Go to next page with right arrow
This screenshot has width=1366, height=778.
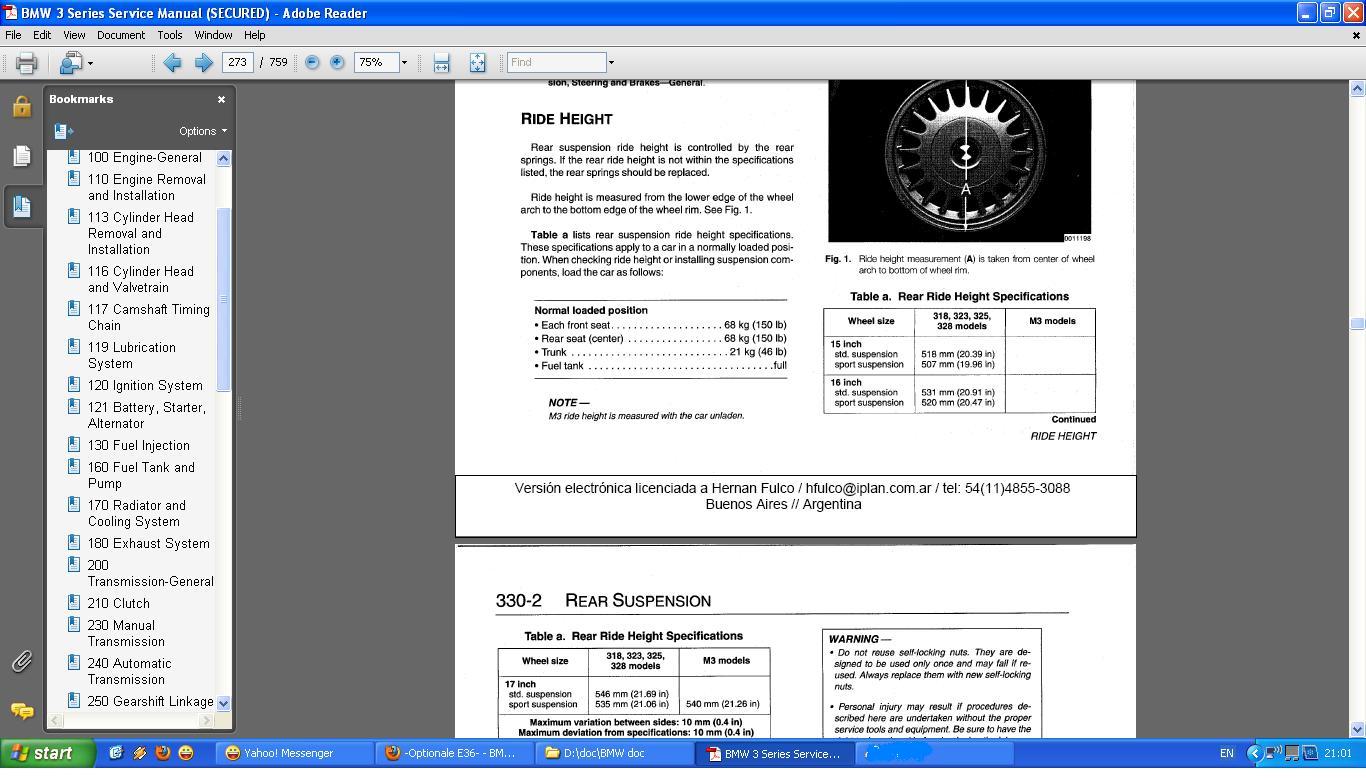pos(203,63)
